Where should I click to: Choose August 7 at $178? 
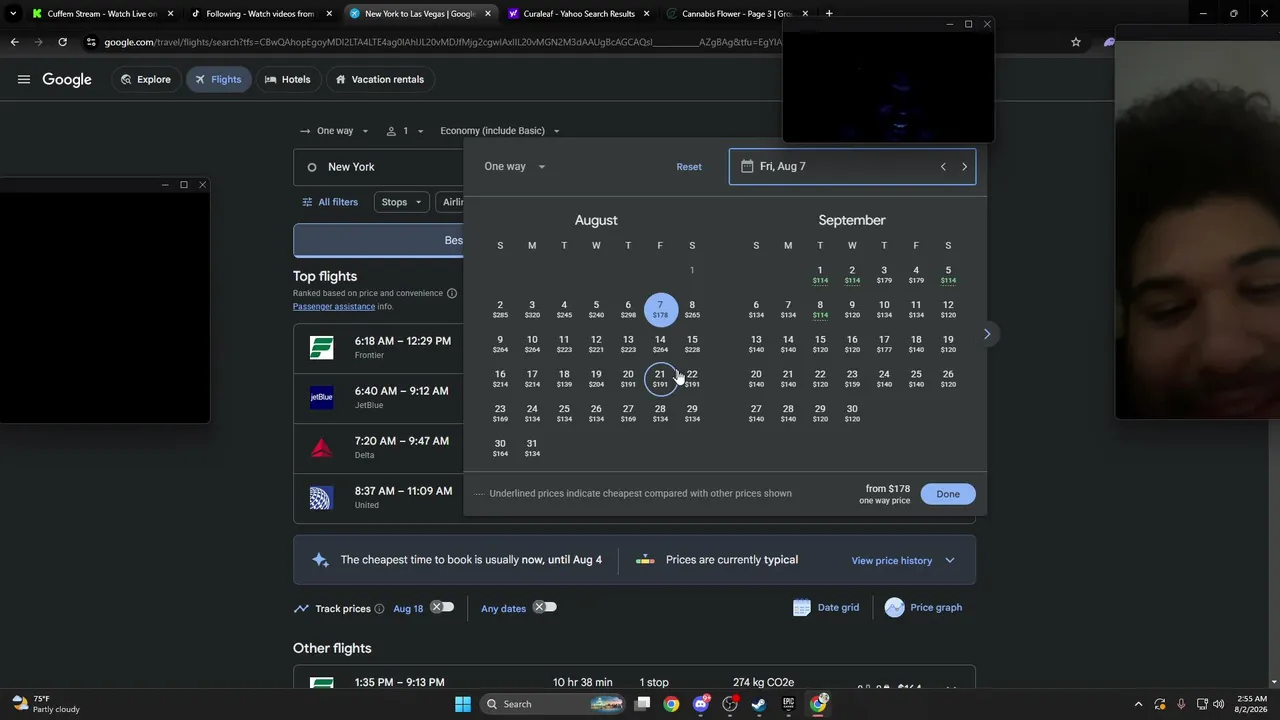pos(660,309)
